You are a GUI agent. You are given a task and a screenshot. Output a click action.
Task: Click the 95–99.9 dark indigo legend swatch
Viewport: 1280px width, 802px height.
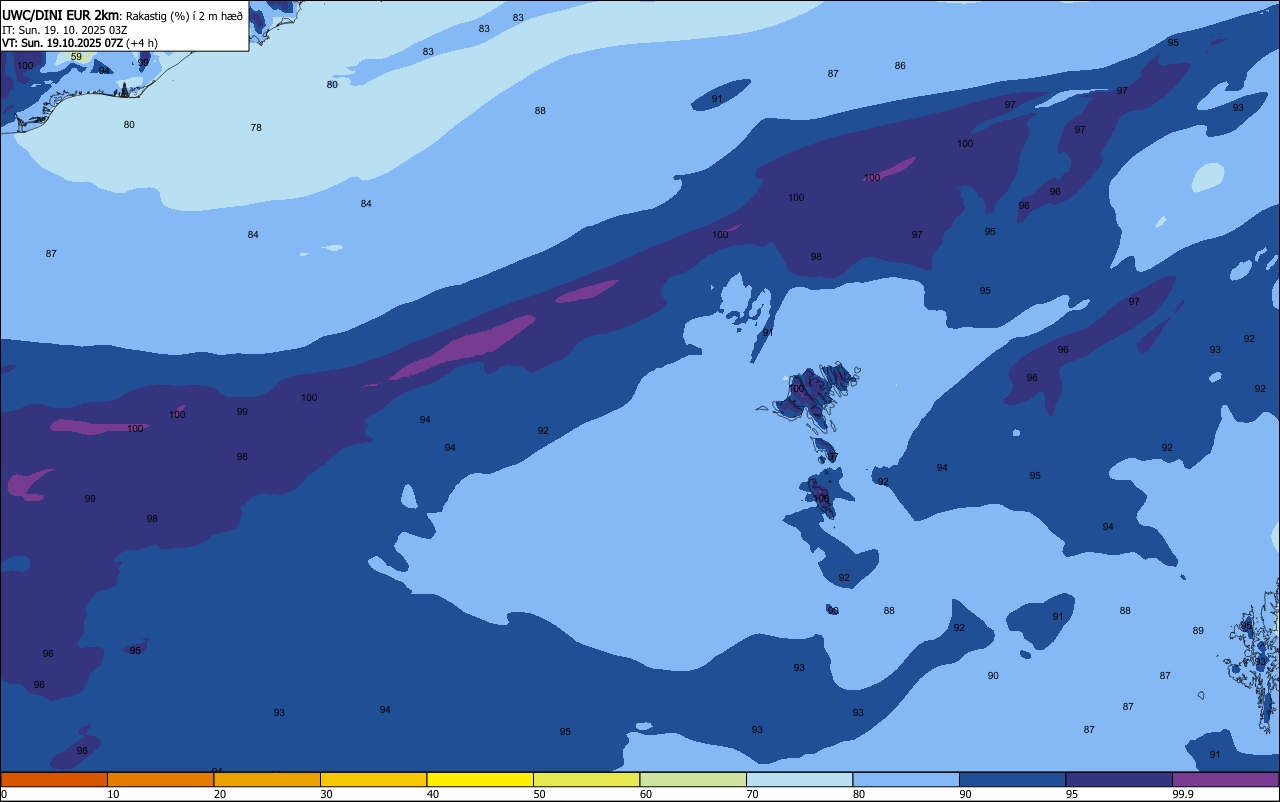point(1119,779)
